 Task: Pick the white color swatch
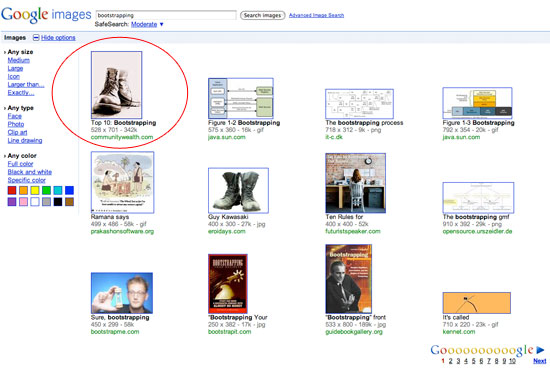[35, 202]
